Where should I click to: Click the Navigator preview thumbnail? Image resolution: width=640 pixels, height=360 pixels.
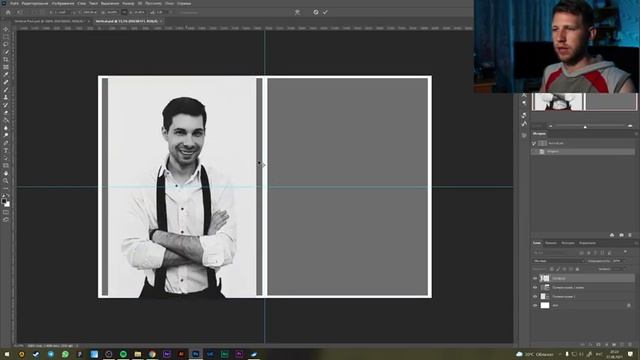point(584,102)
